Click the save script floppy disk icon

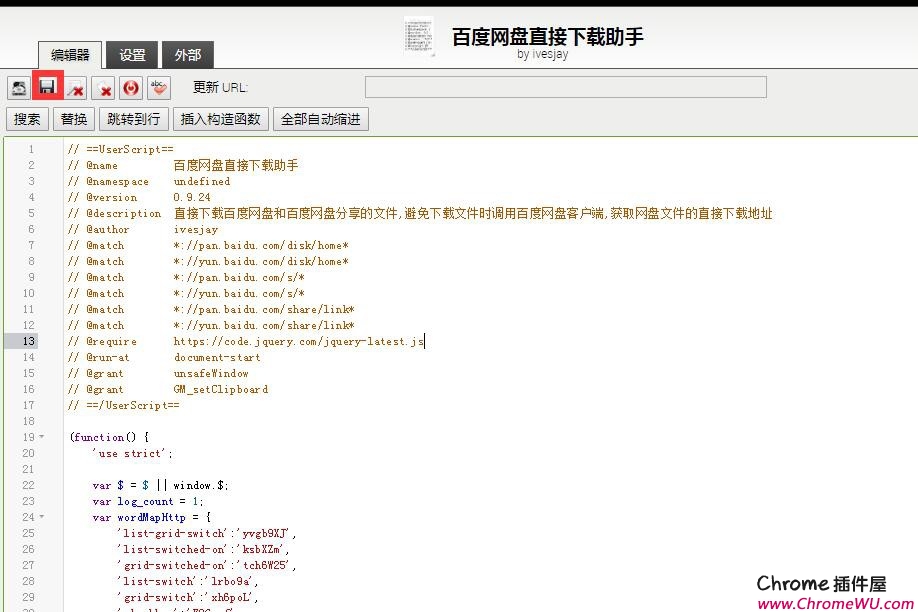coord(47,87)
